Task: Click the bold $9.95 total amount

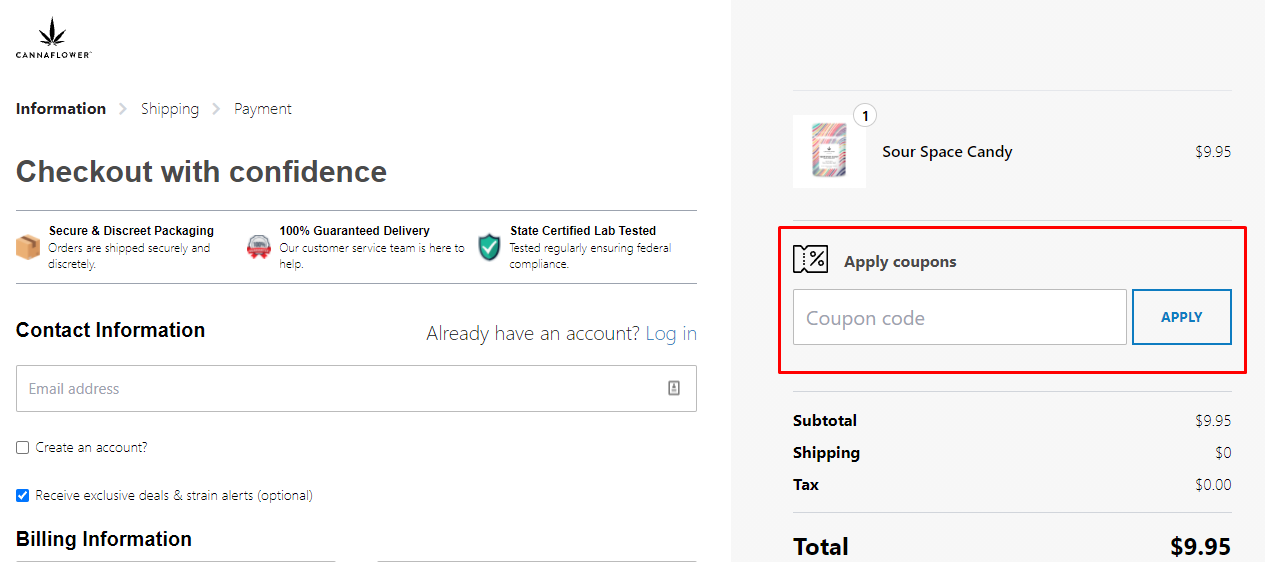Action: point(1201,547)
